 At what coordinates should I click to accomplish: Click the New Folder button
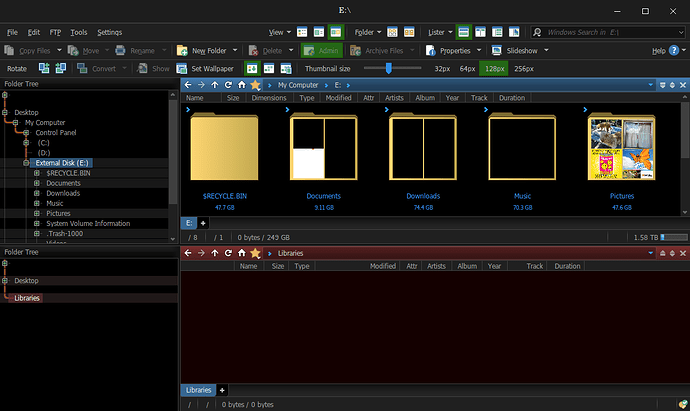coord(202,51)
